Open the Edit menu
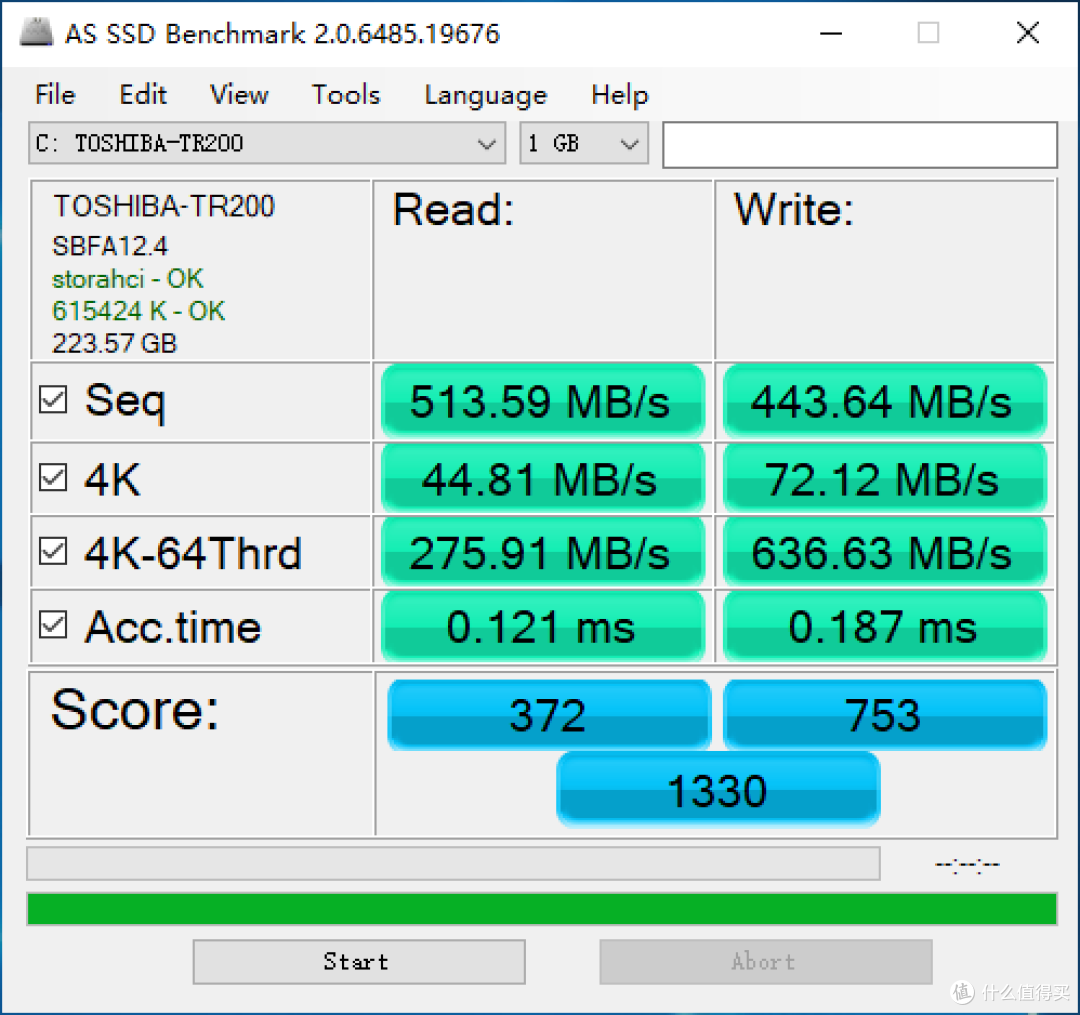Image resolution: width=1080 pixels, height=1015 pixels. tap(142, 95)
